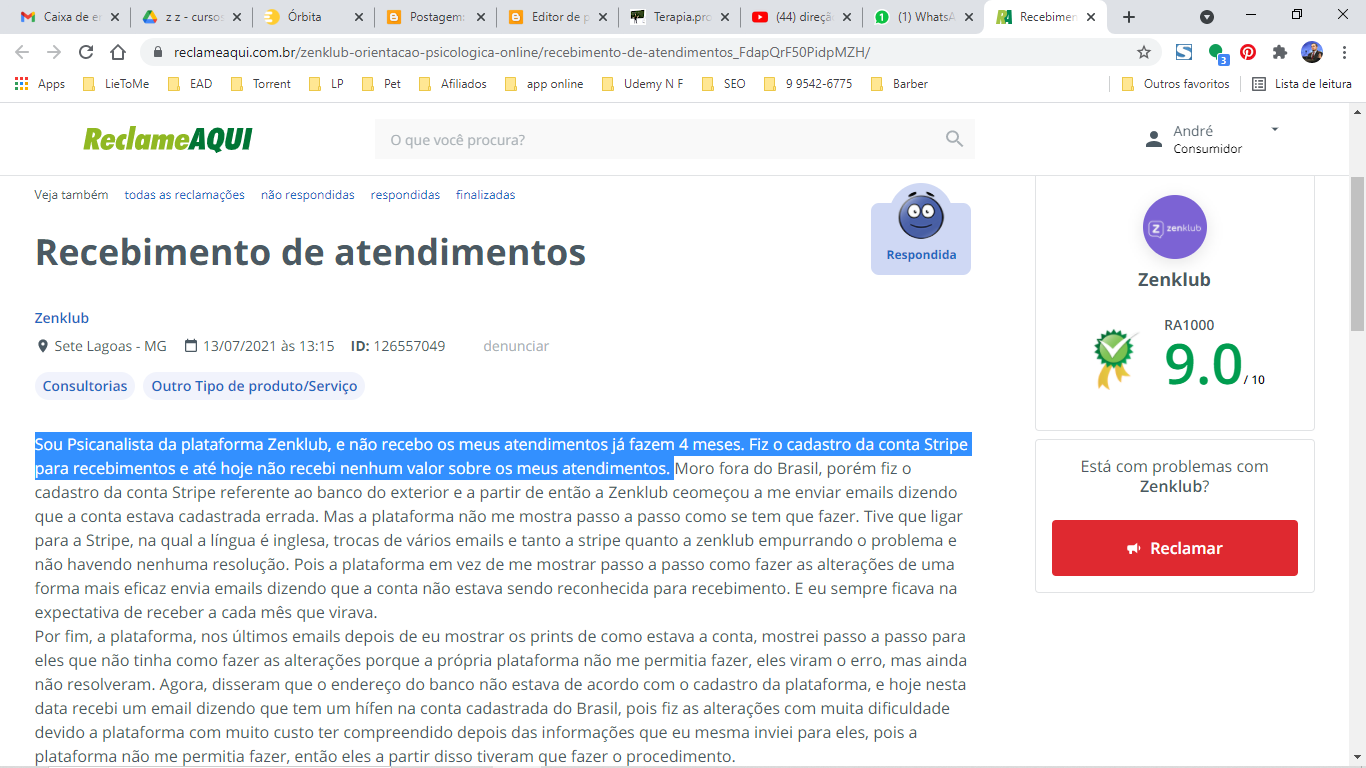The width and height of the screenshot is (1366, 768).
Task: Open the Chrome three-dot menu
Action: point(1344,52)
